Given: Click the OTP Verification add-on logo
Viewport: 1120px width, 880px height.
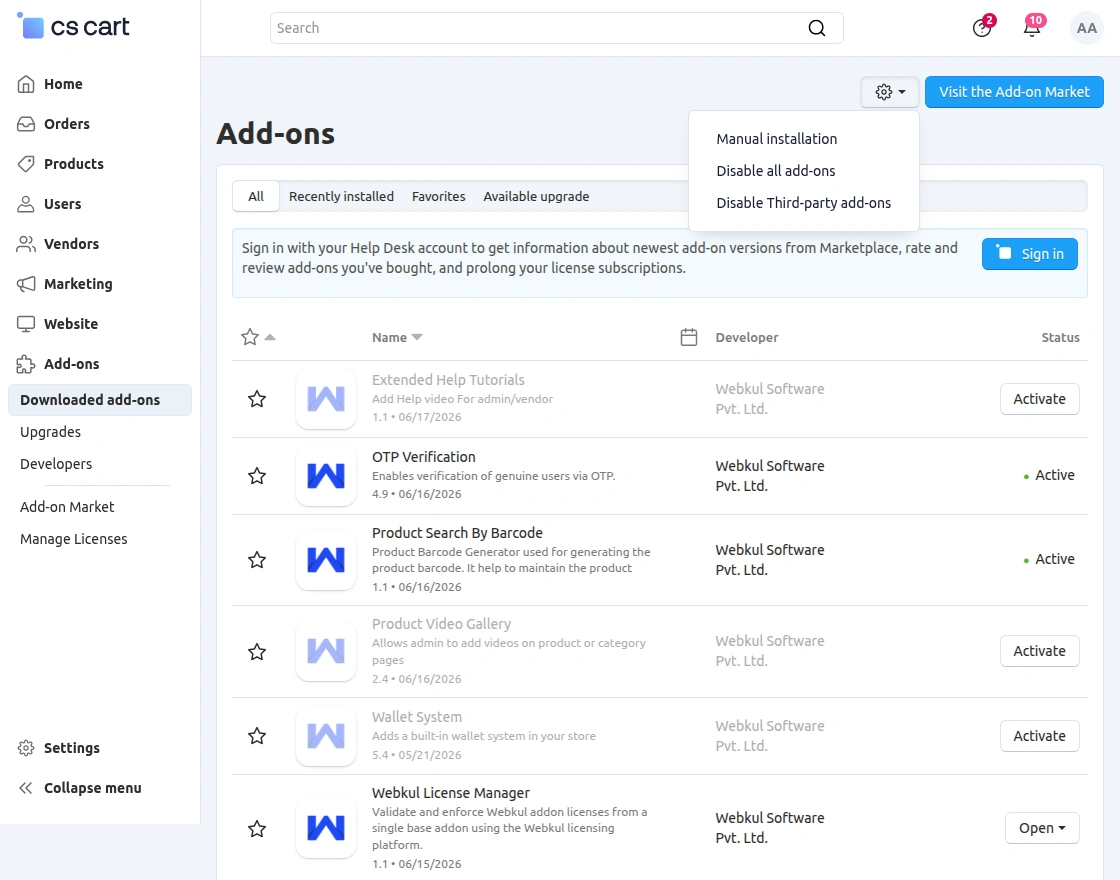Looking at the screenshot, I should pos(326,476).
